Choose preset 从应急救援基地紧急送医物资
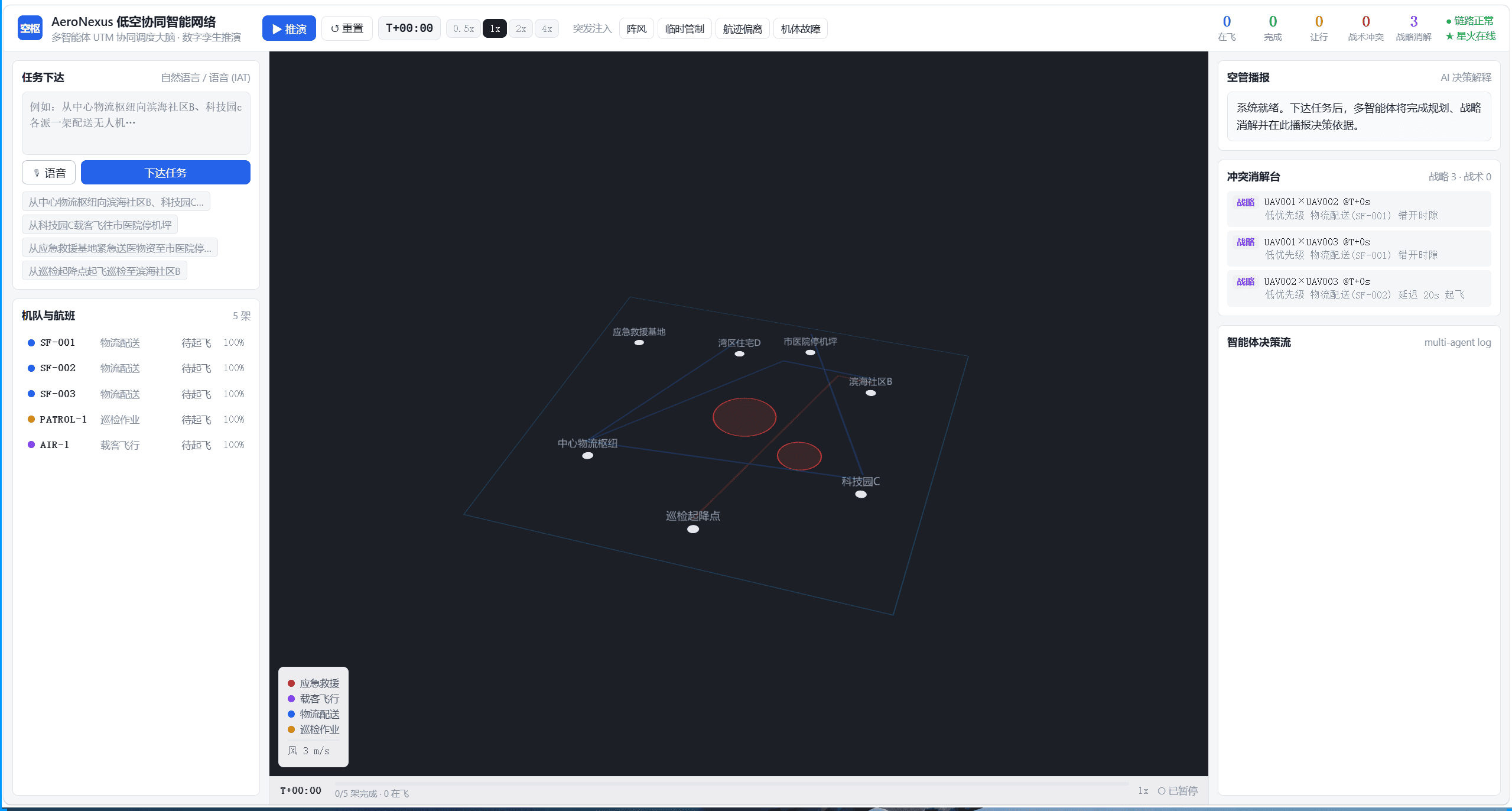This screenshot has width=1512, height=811. pyautogui.click(x=120, y=248)
